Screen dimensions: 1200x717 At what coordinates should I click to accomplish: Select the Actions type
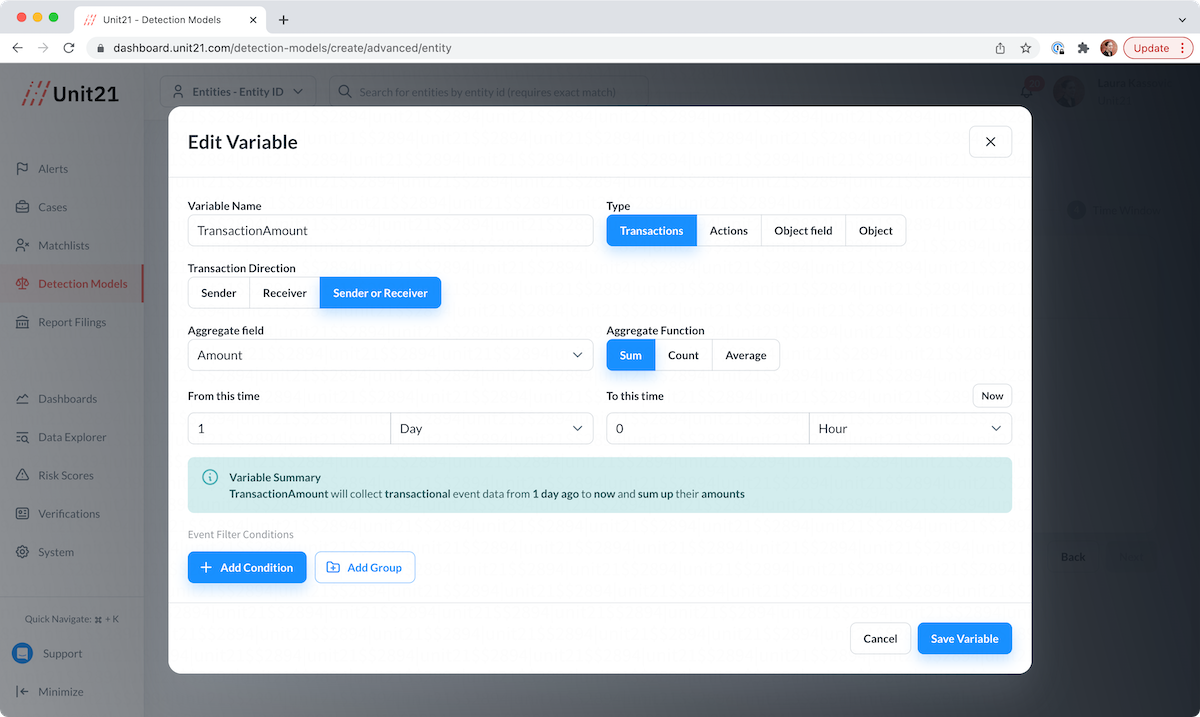pos(729,230)
